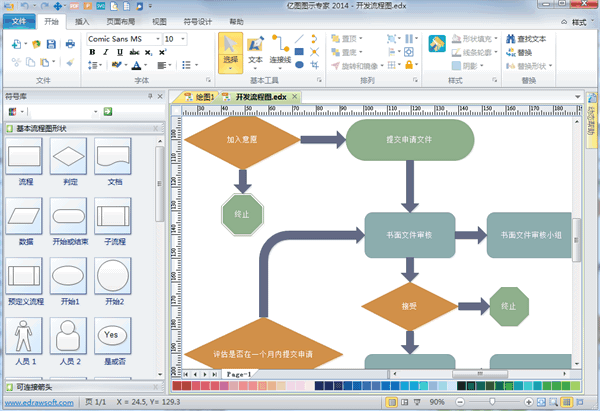Viewport: 600px width, 411px height.
Task: Open the 文件 menu button
Action: pyautogui.click(x=18, y=20)
